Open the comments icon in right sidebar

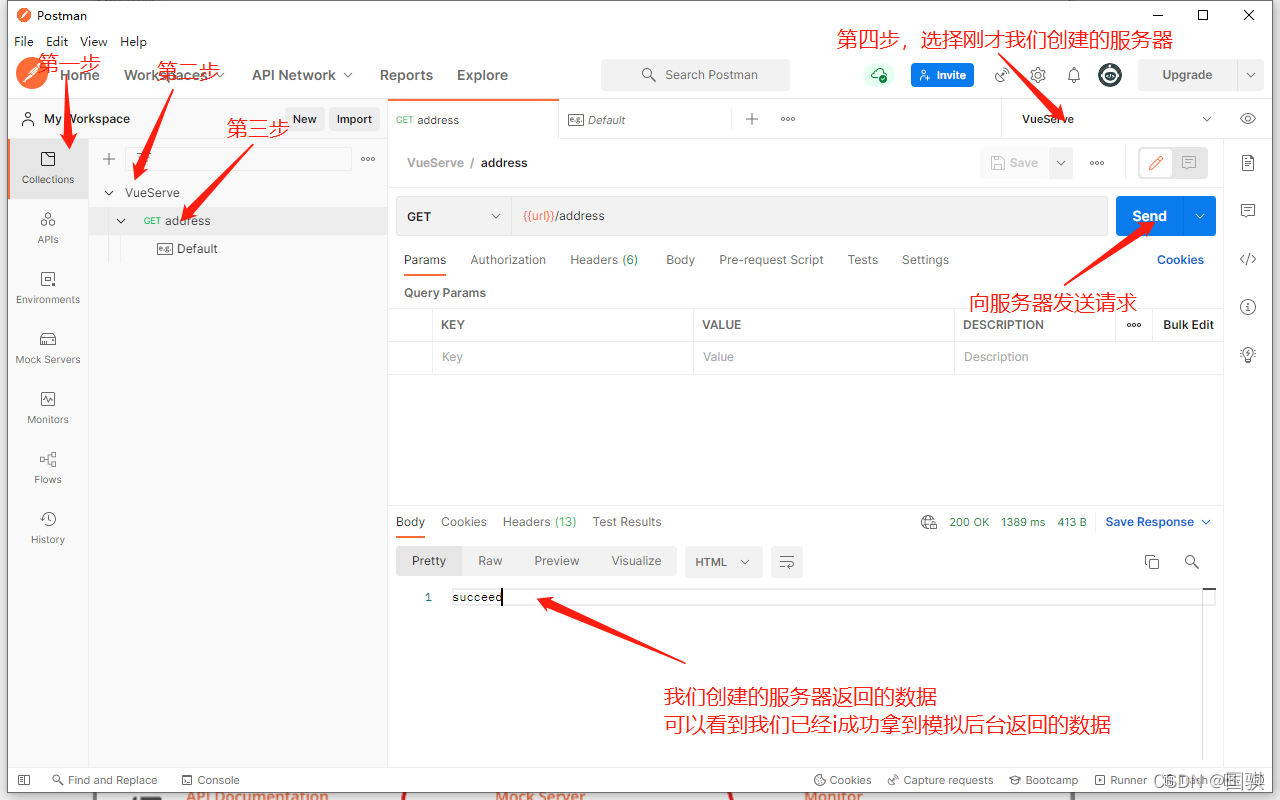pyautogui.click(x=1248, y=211)
